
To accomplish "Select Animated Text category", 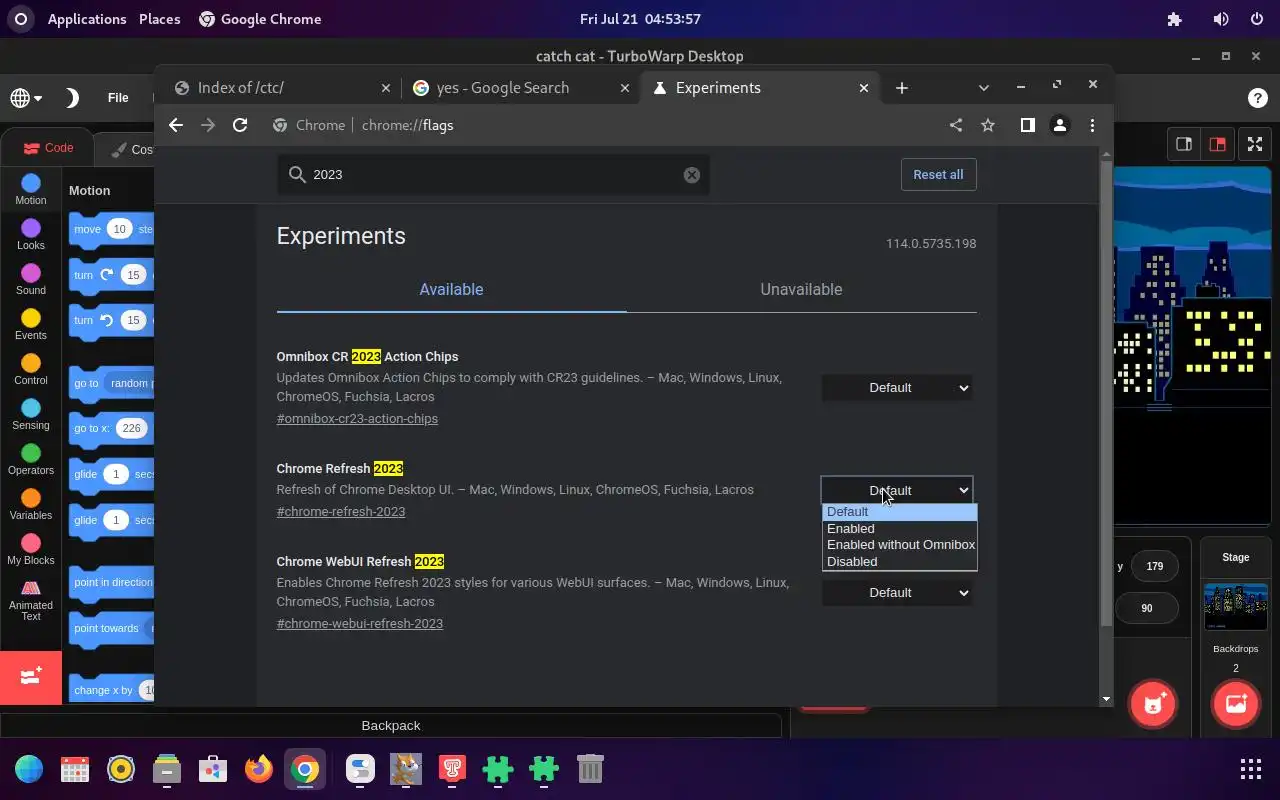I will click(x=31, y=600).
